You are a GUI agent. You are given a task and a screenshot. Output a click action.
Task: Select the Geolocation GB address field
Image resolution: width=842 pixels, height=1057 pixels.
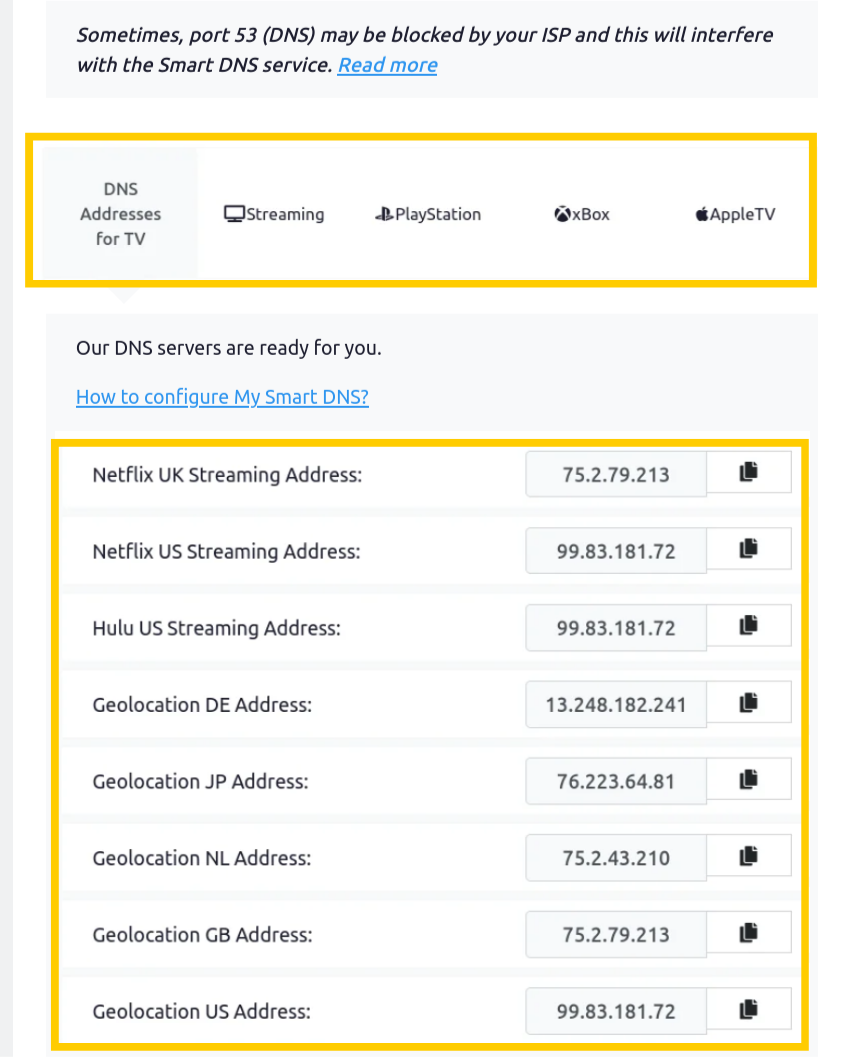[x=616, y=936]
